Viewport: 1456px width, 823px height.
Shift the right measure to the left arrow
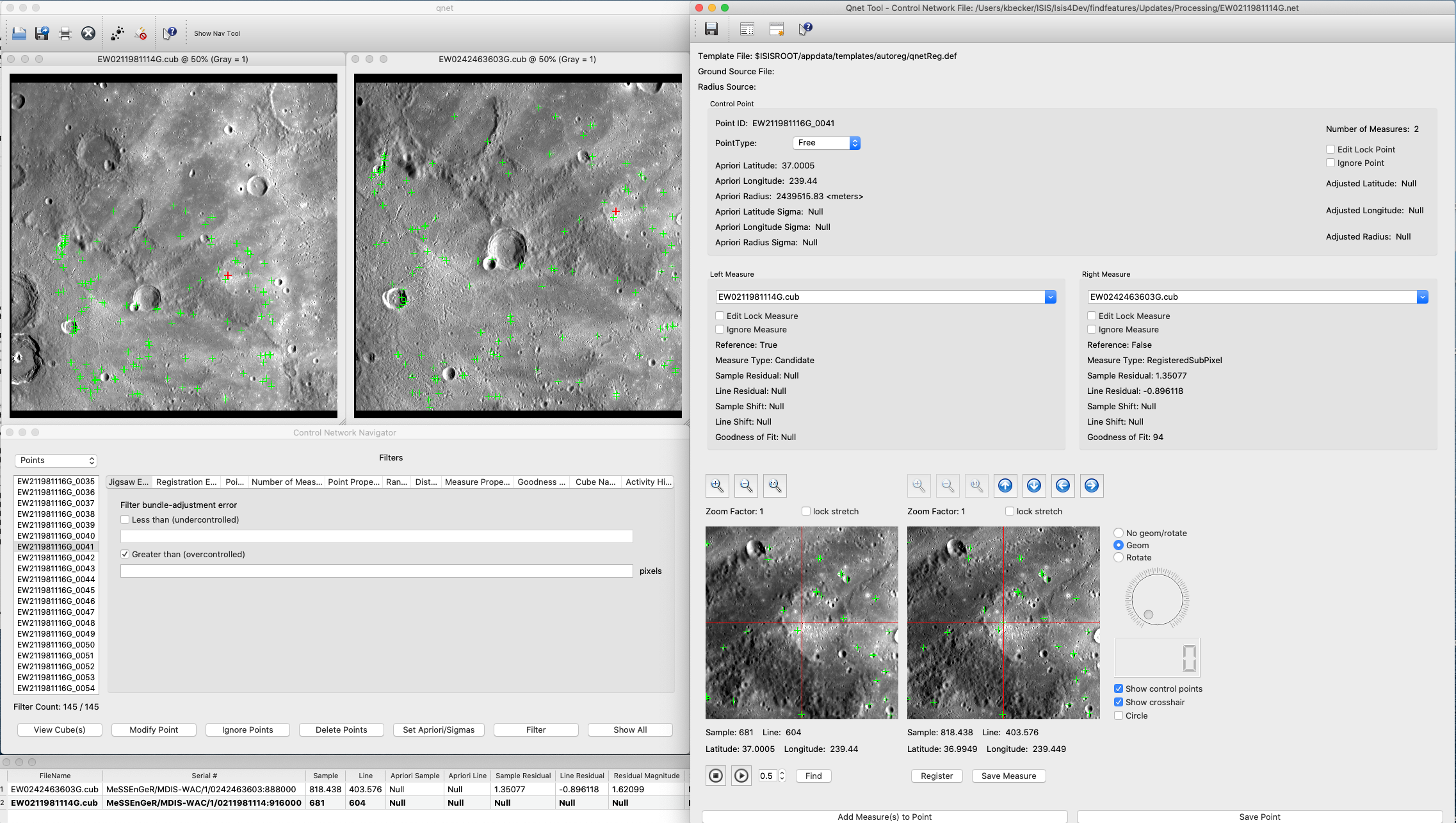pyautogui.click(x=1063, y=485)
